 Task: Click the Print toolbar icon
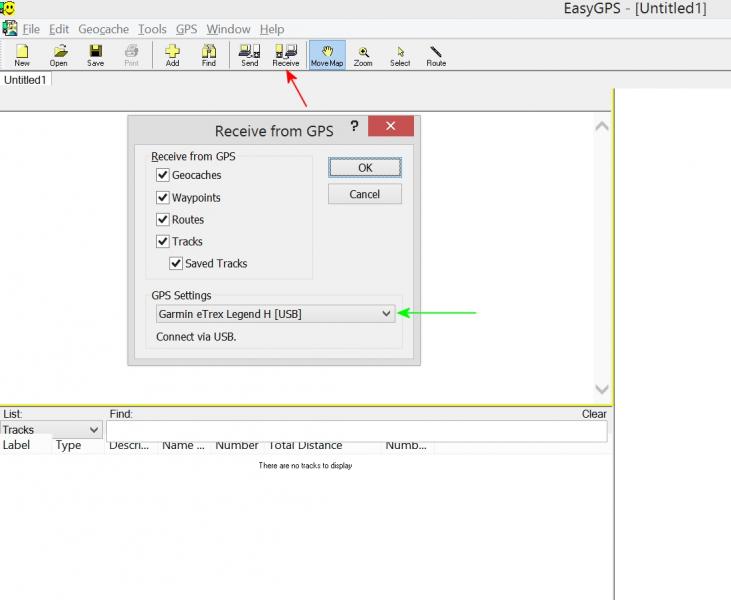coord(131,55)
